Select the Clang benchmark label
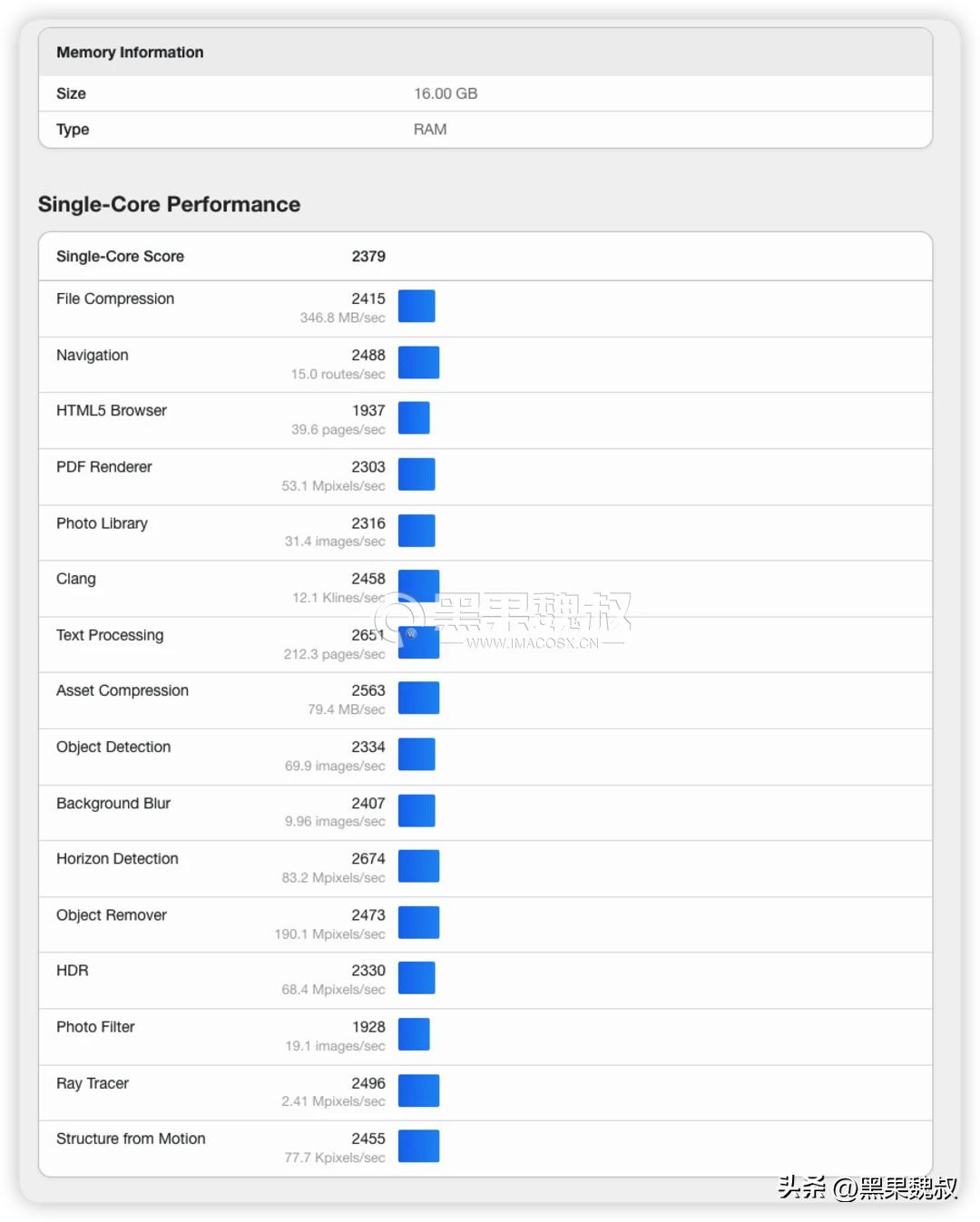The image size is (980, 1222). (x=76, y=579)
